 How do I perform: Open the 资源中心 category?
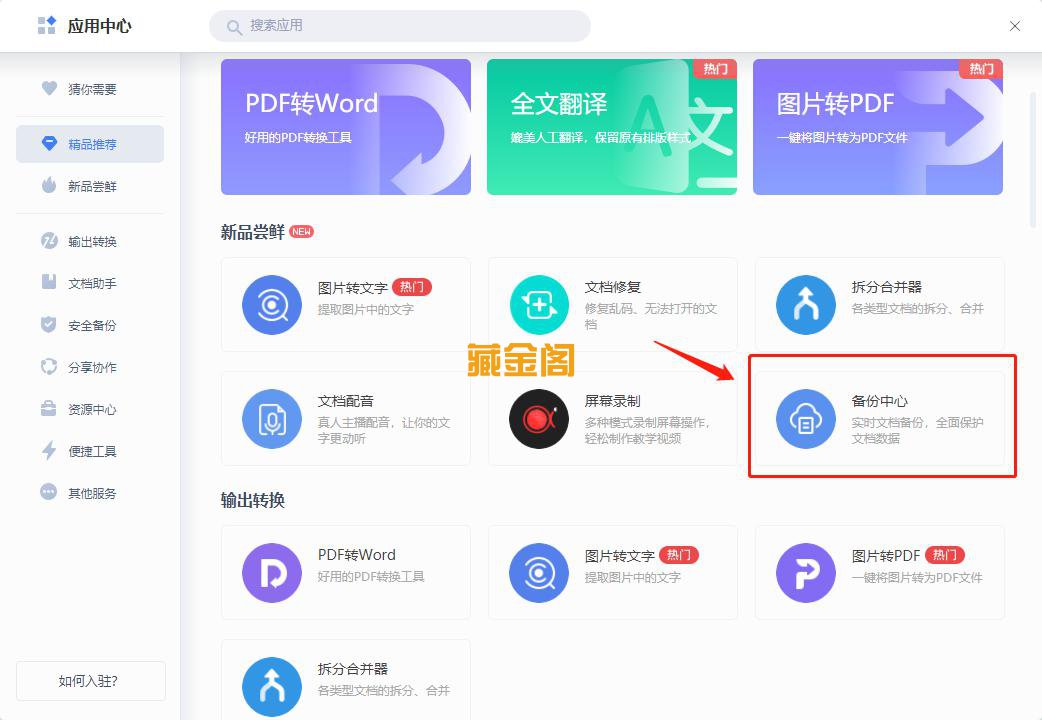pyautogui.click(x=90, y=408)
